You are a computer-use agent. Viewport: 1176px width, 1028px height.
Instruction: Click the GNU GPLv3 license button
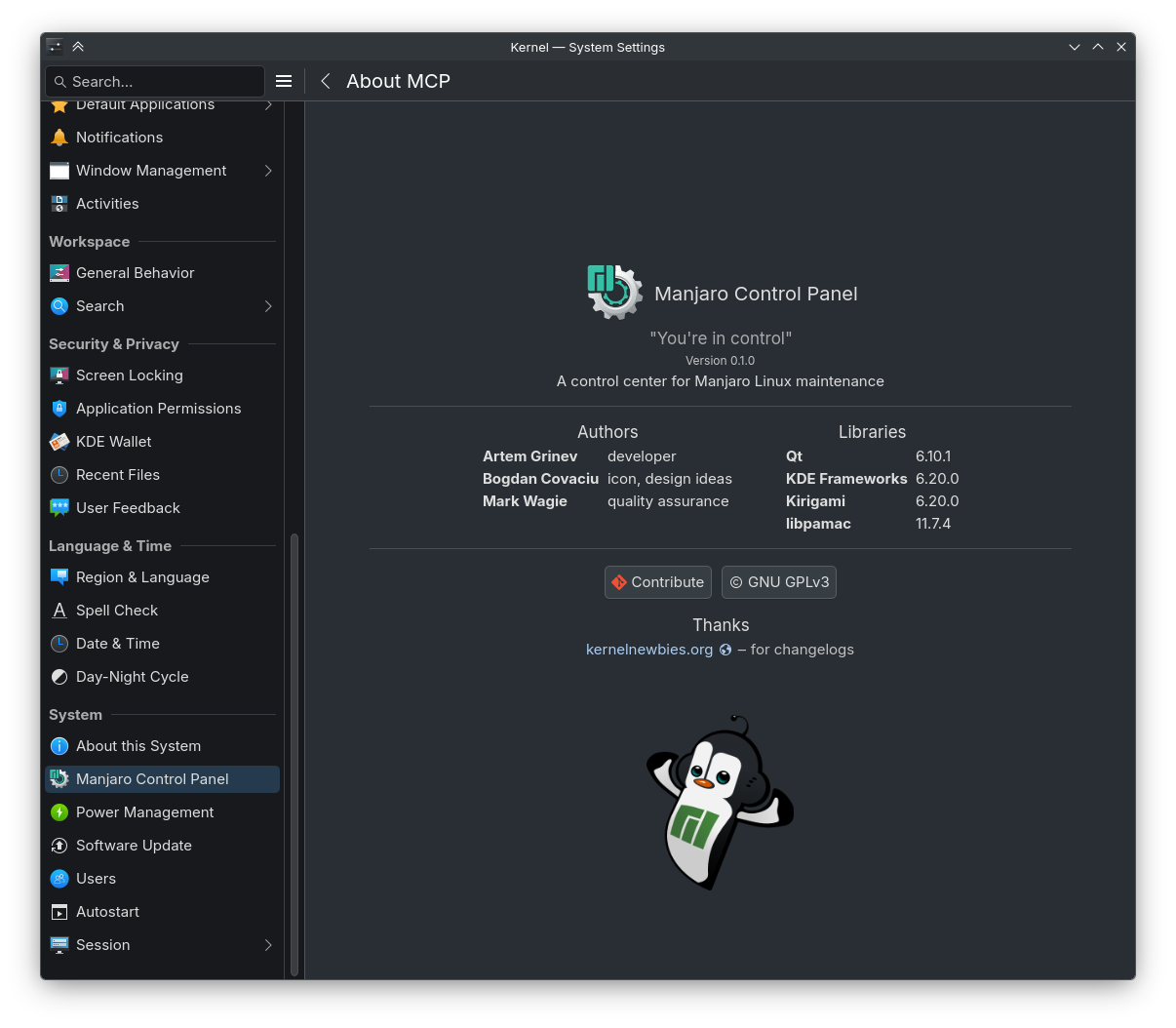pos(779,582)
